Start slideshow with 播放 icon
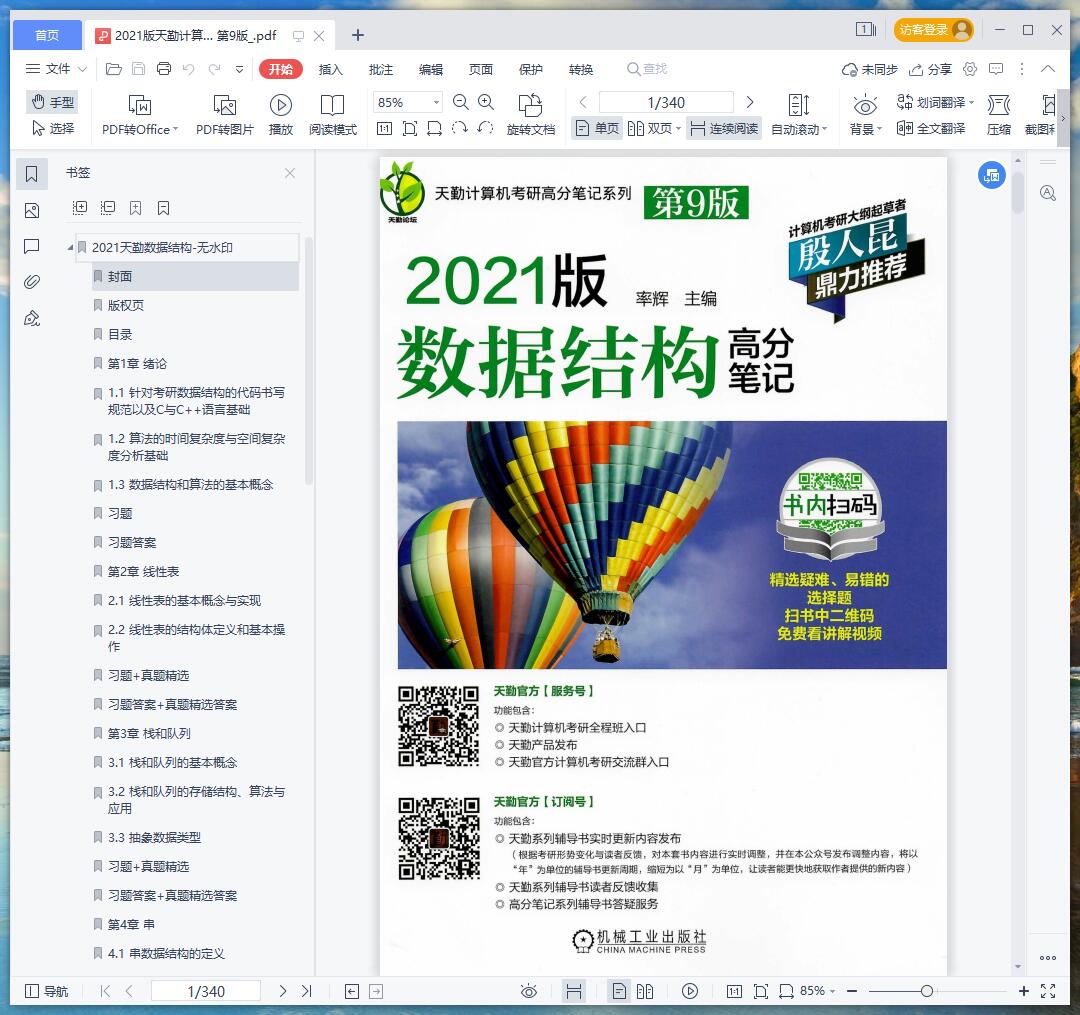1080x1015 pixels. click(280, 114)
